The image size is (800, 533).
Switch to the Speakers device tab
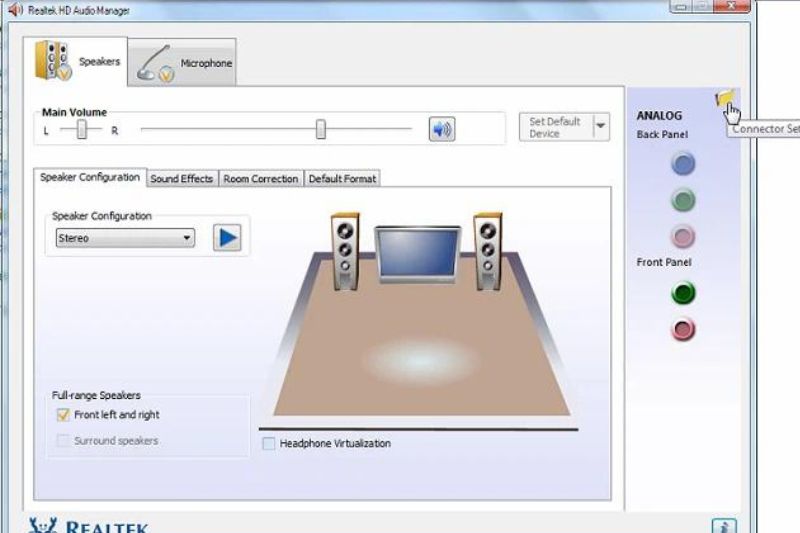76,62
